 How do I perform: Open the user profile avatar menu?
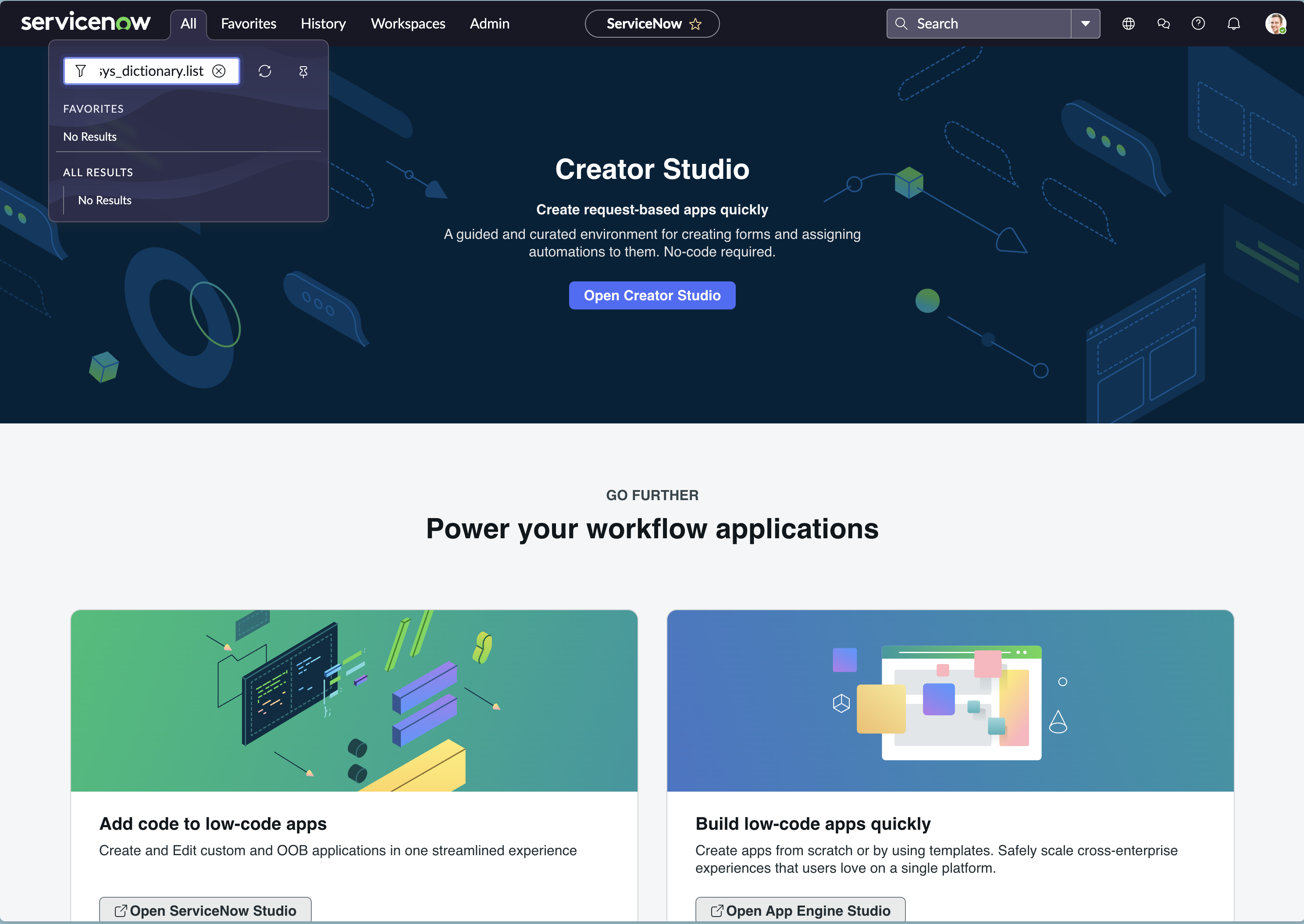(1275, 24)
